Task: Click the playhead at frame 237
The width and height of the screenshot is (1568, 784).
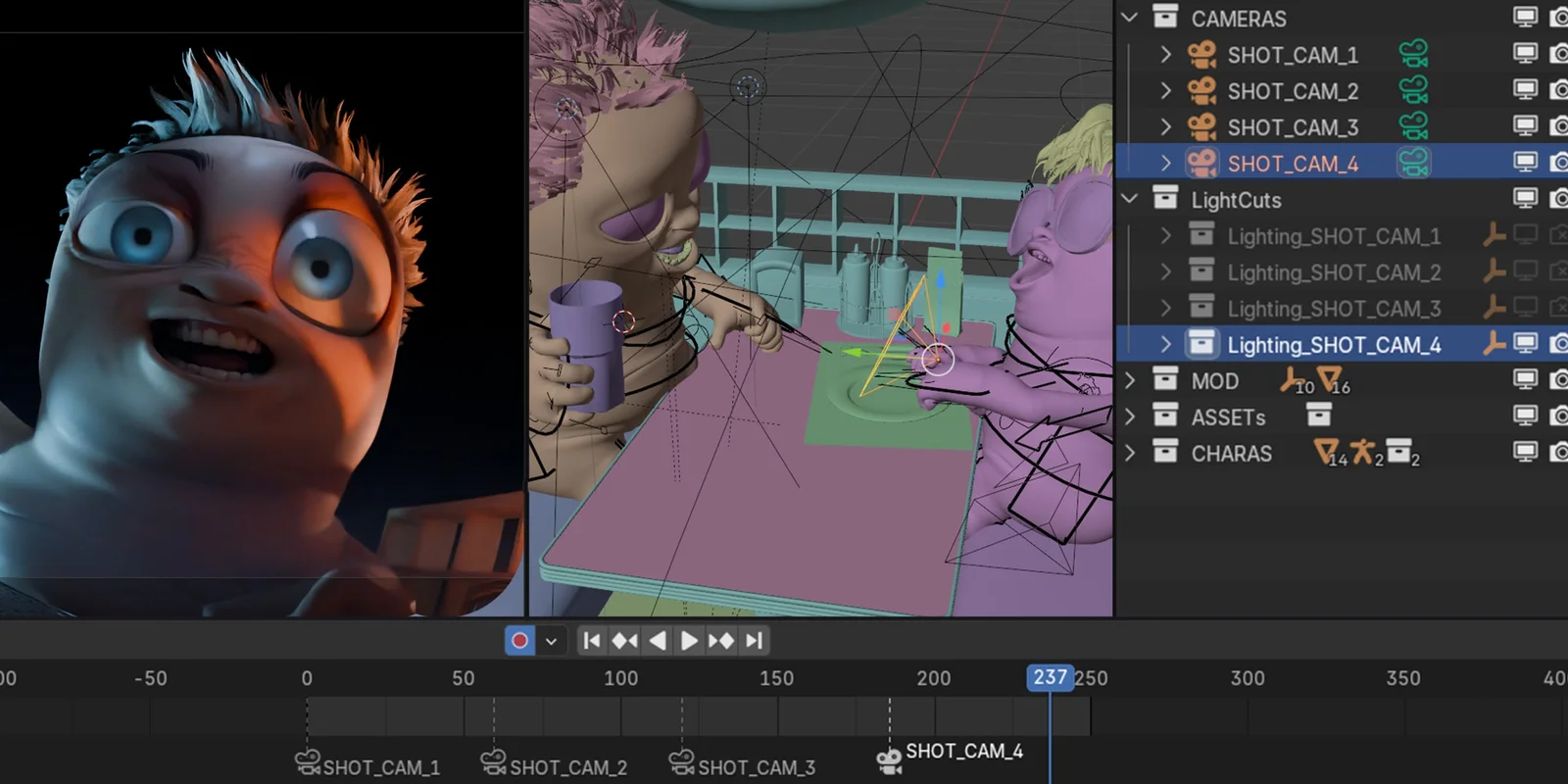Action: pos(1050,677)
